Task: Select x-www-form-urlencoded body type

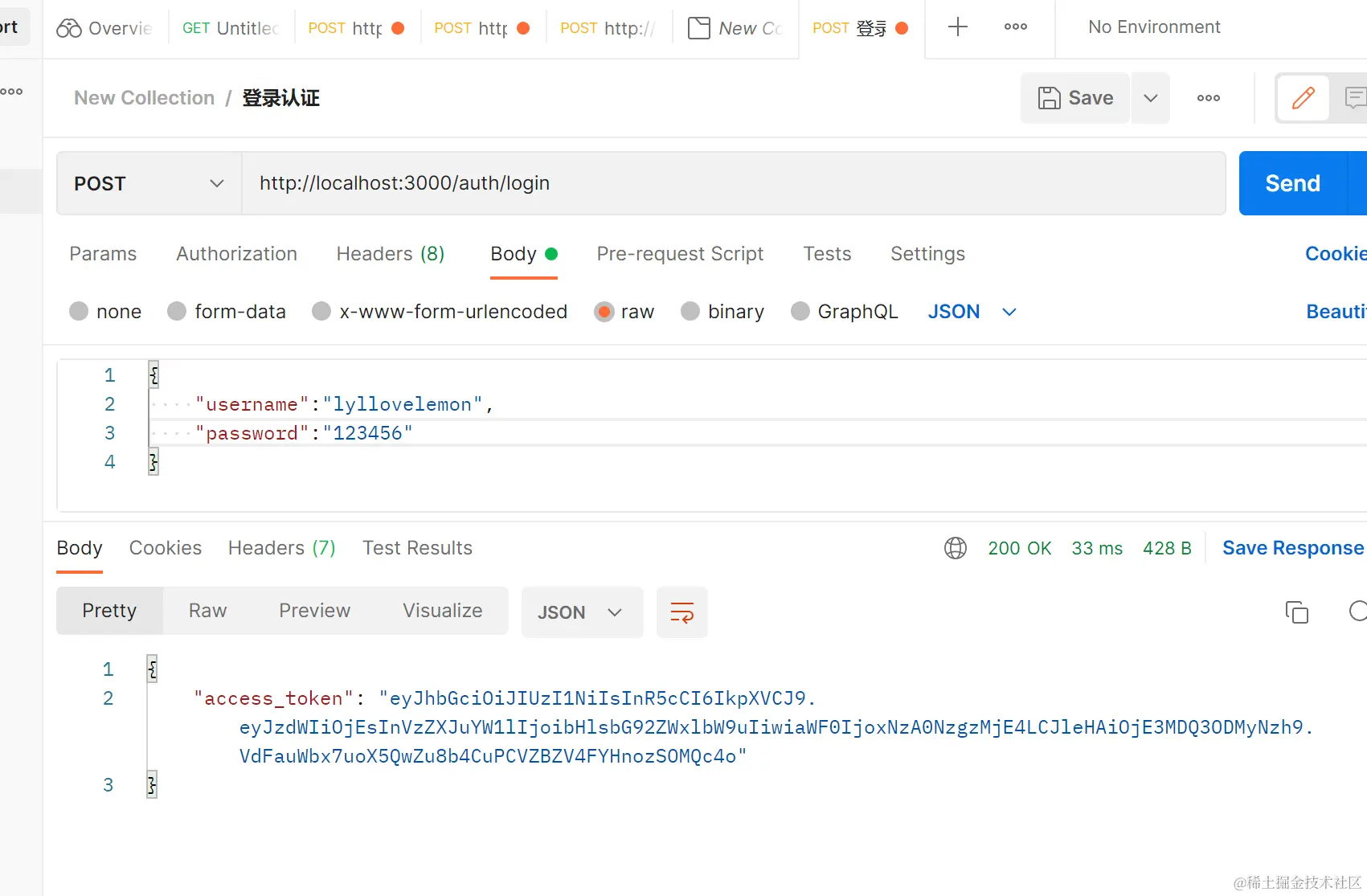Action: tap(321, 311)
